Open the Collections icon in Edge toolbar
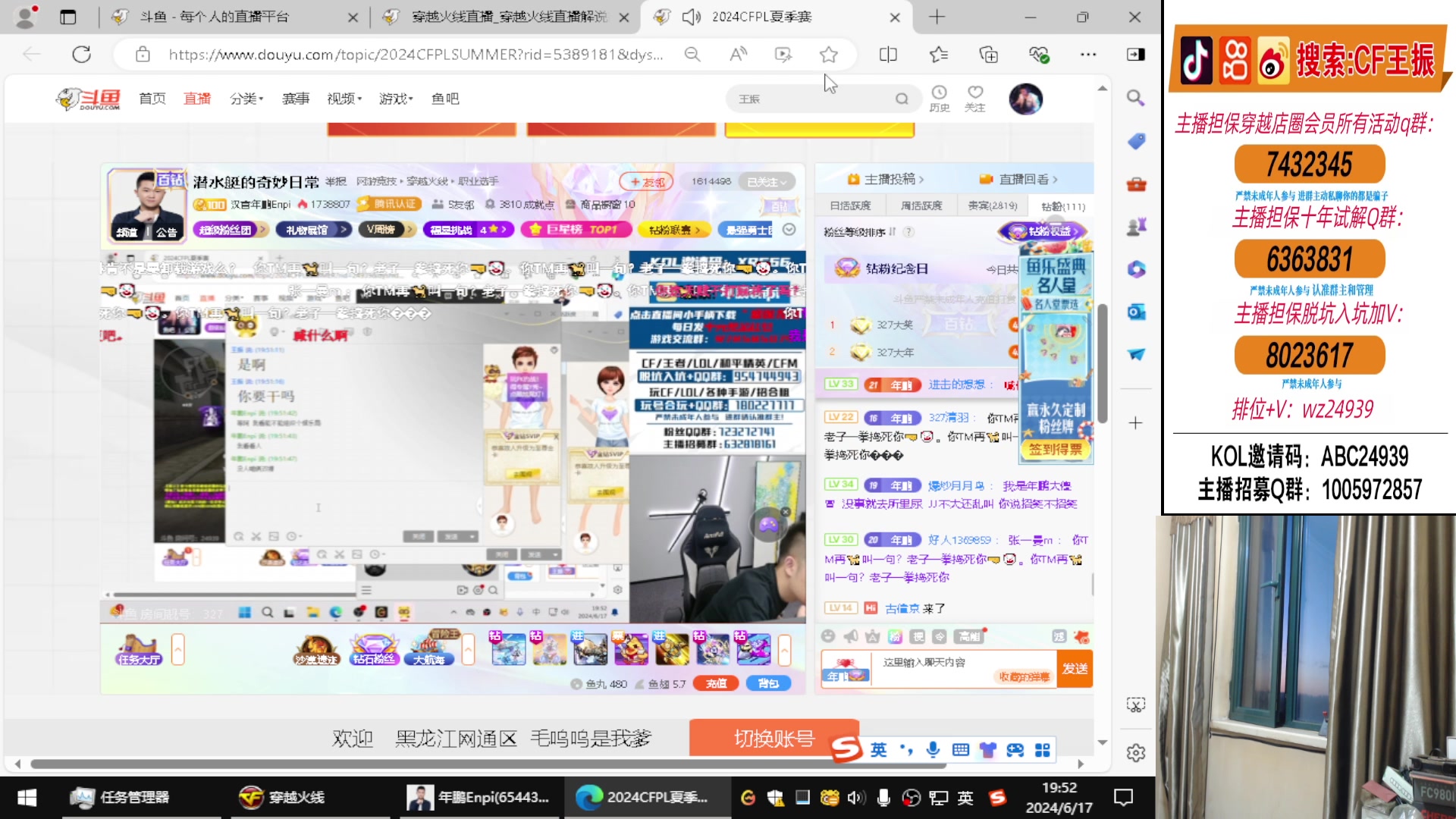 989,55
